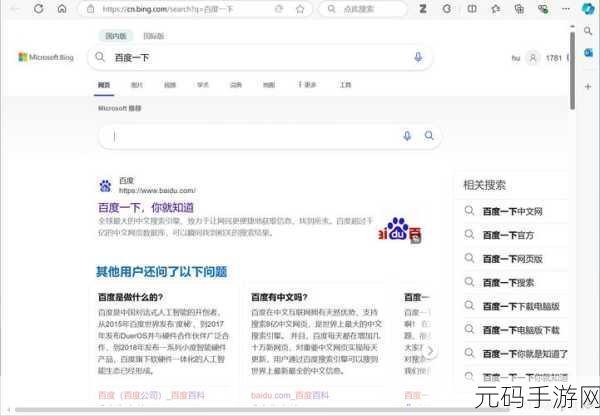Click the microphone icon in Bing search box

click(x=418, y=57)
